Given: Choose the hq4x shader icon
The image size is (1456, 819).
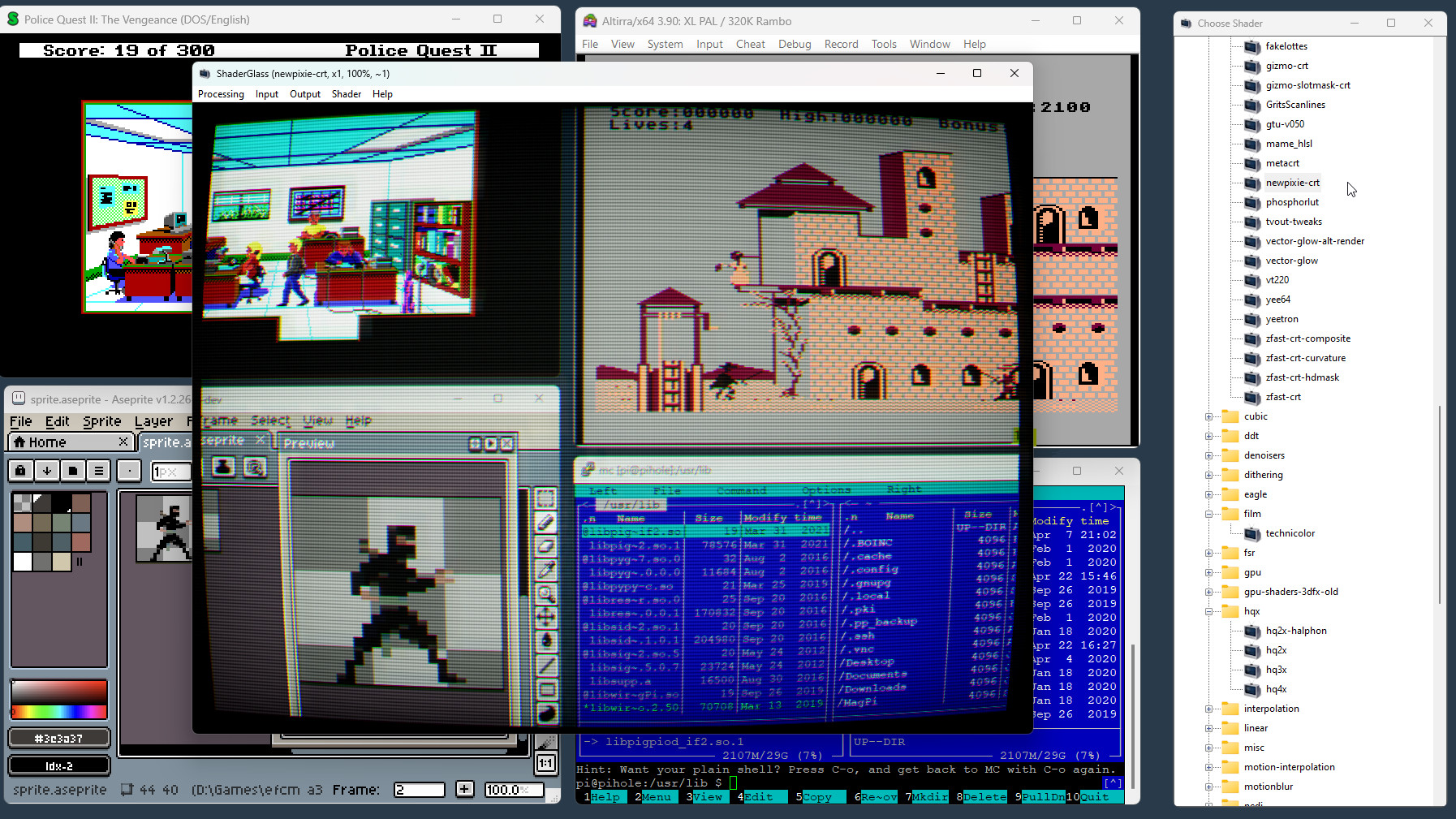Looking at the screenshot, I should click(1252, 689).
